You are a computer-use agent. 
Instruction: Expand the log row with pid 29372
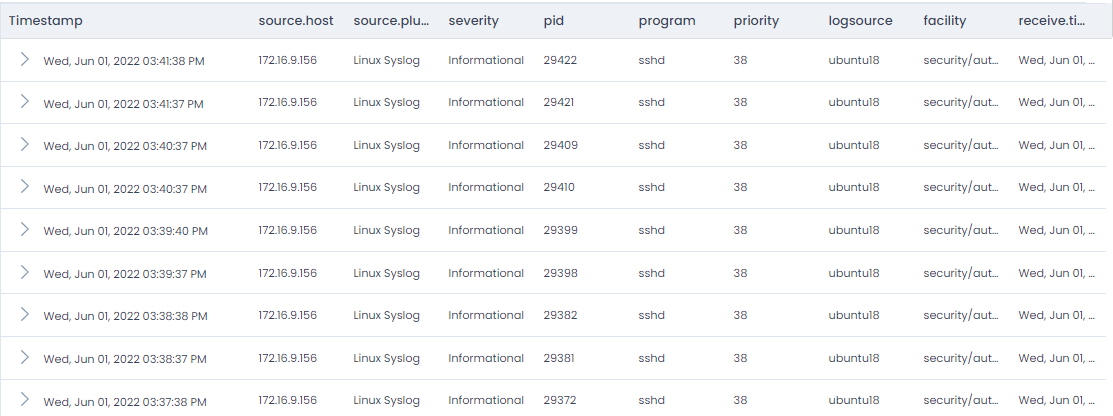tap(25, 400)
